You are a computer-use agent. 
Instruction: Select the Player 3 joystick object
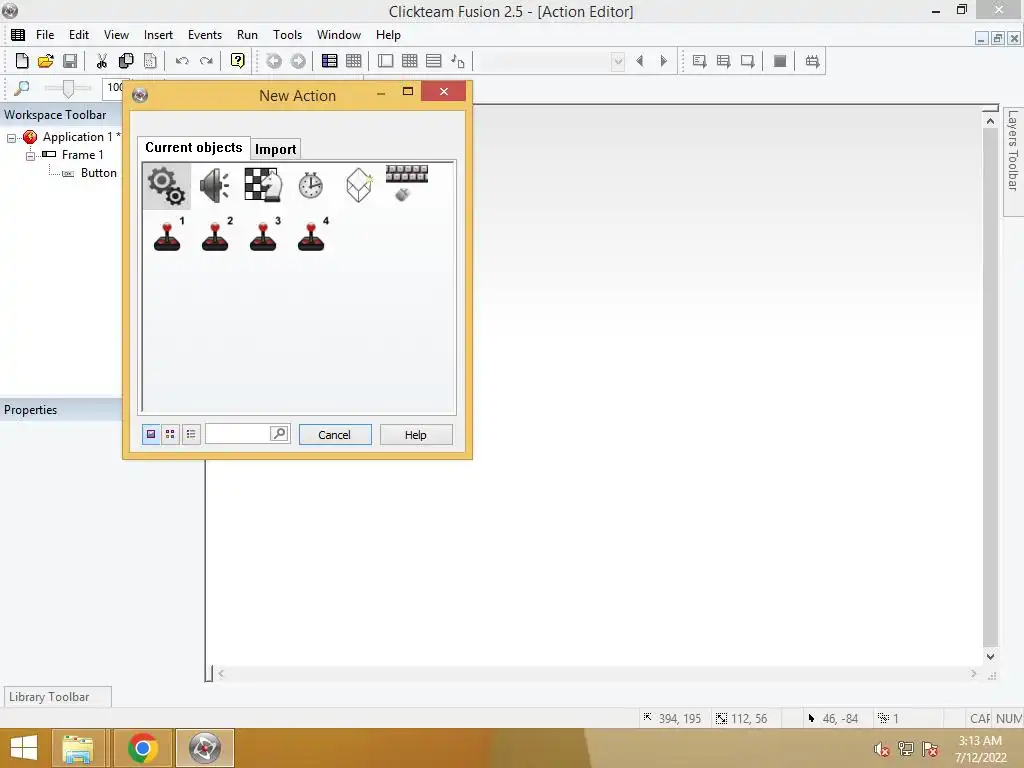tap(264, 234)
